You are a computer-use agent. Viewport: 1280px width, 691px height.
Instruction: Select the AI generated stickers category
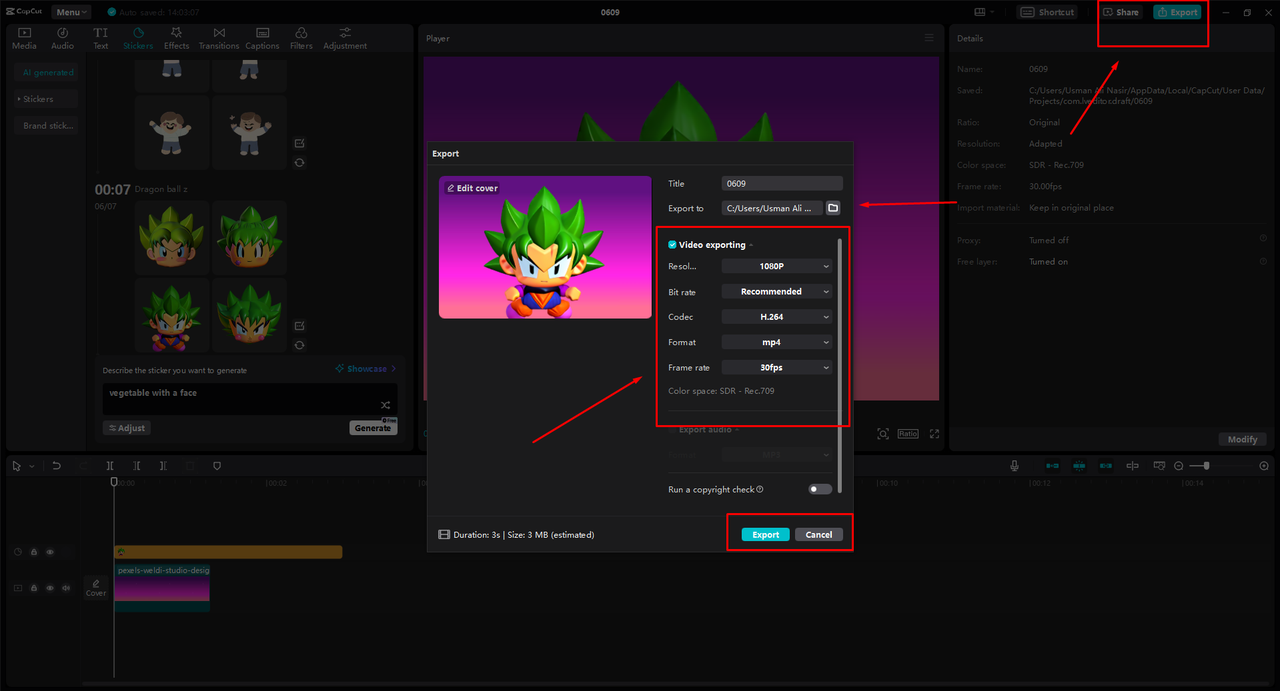(48, 72)
